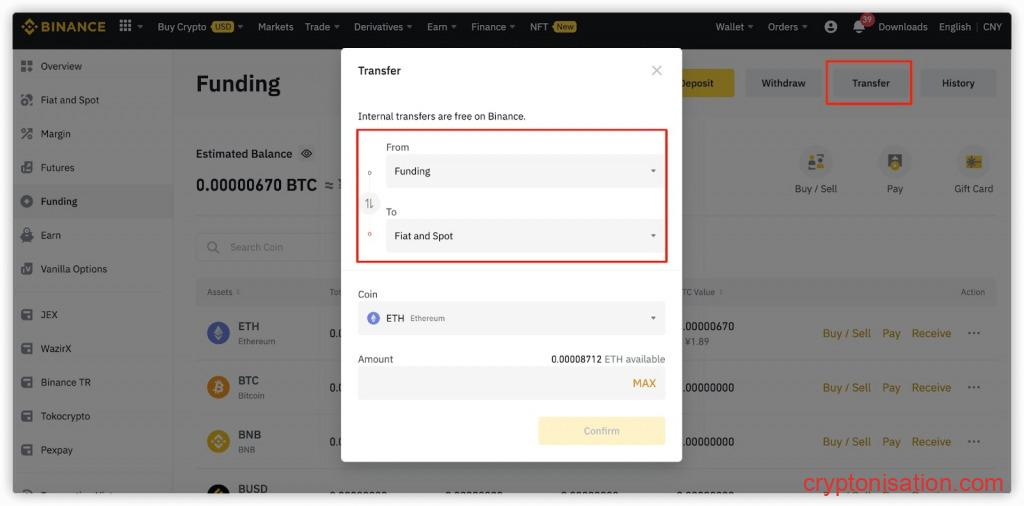Click the Amount input field
The image size is (1024, 506).
[490, 383]
